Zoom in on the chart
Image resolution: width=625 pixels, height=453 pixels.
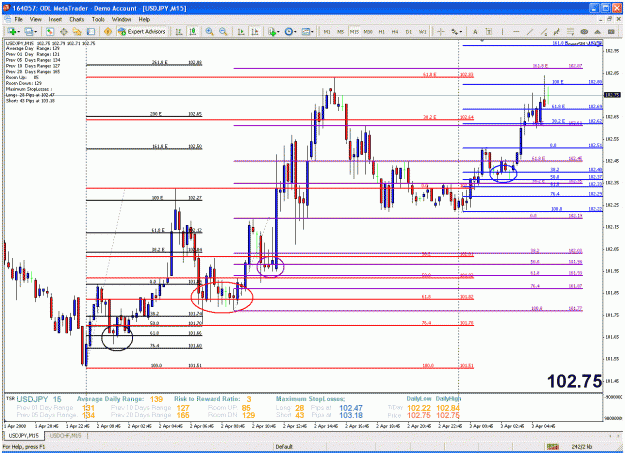(x=209, y=32)
